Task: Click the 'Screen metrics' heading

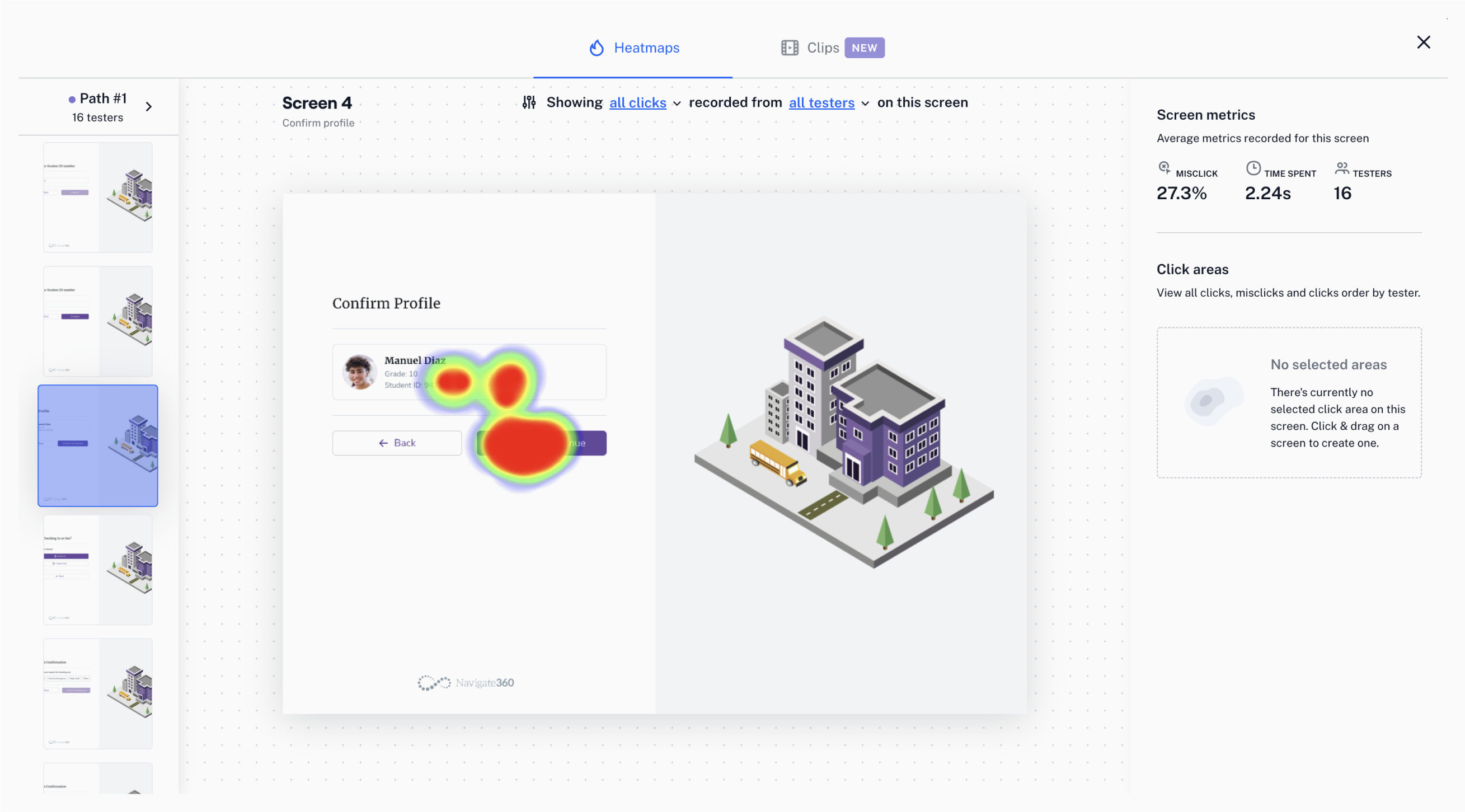Action: point(1206,115)
